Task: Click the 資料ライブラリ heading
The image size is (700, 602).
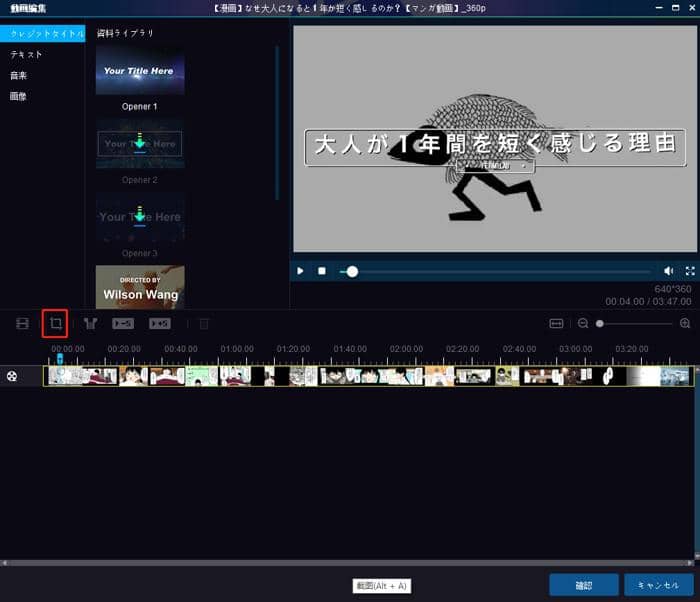Action: pos(125,33)
